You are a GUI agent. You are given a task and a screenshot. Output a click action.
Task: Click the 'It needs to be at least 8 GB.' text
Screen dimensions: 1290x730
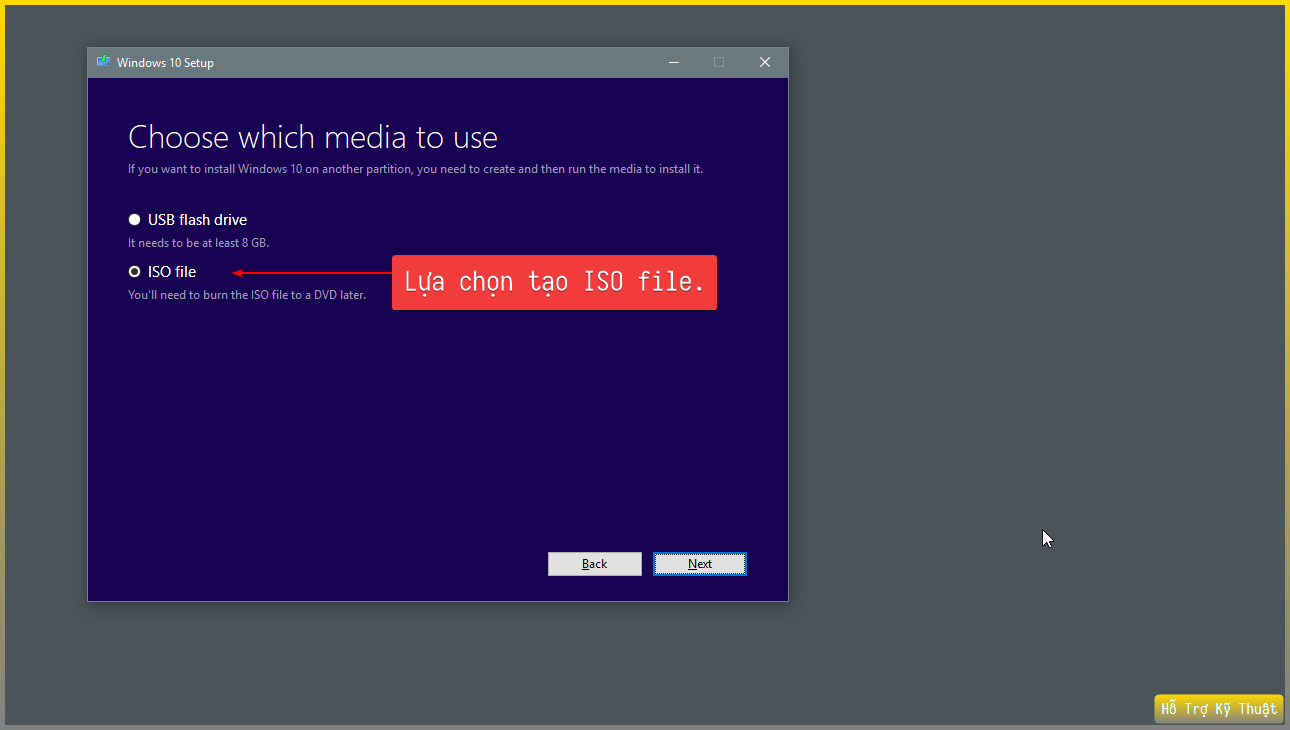point(199,243)
